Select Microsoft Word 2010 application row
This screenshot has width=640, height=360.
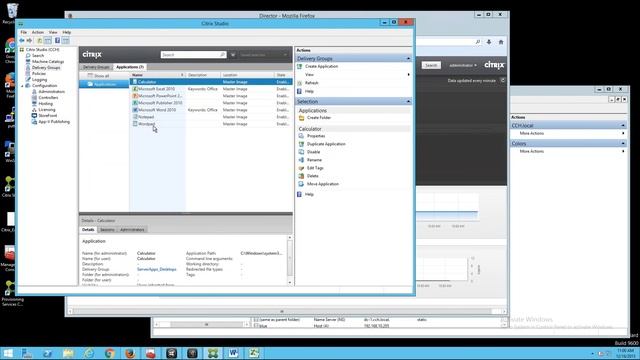click(x=211, y=110)
